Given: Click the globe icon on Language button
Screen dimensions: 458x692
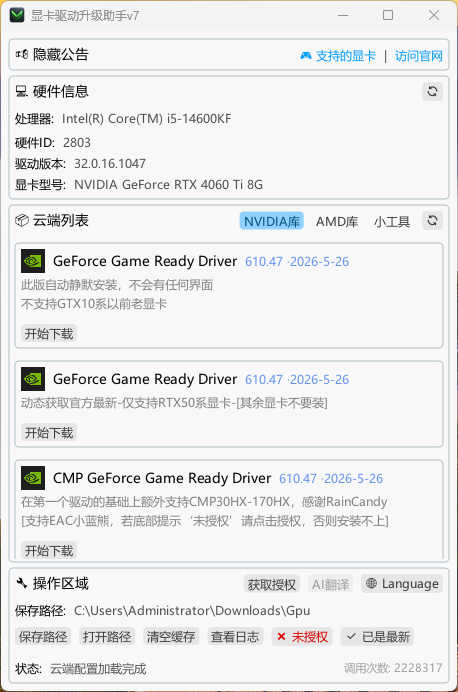Looking at the screenshot, I should [x=372, y=583].
